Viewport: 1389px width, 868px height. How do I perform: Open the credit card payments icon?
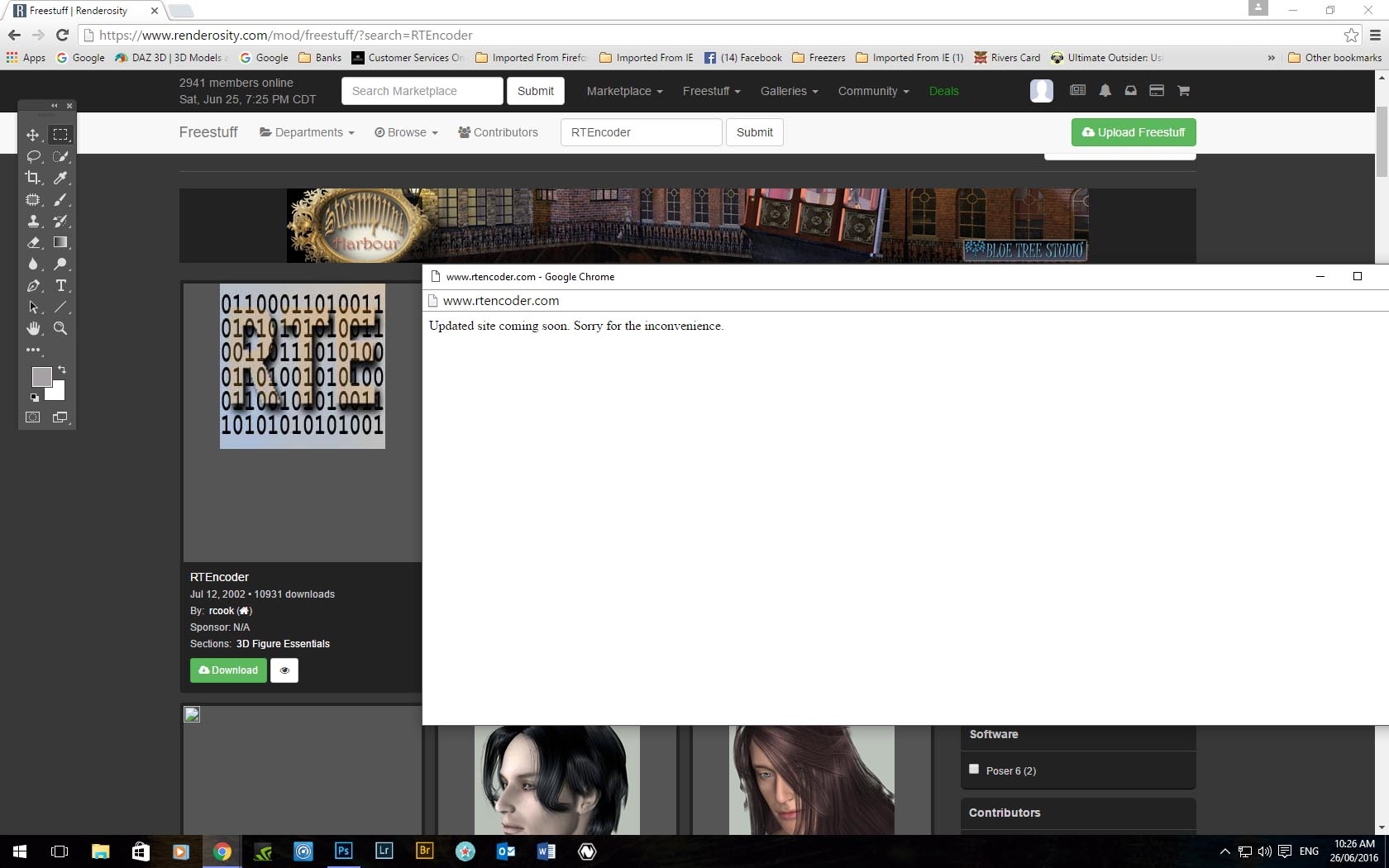(x=1157, y=90)
